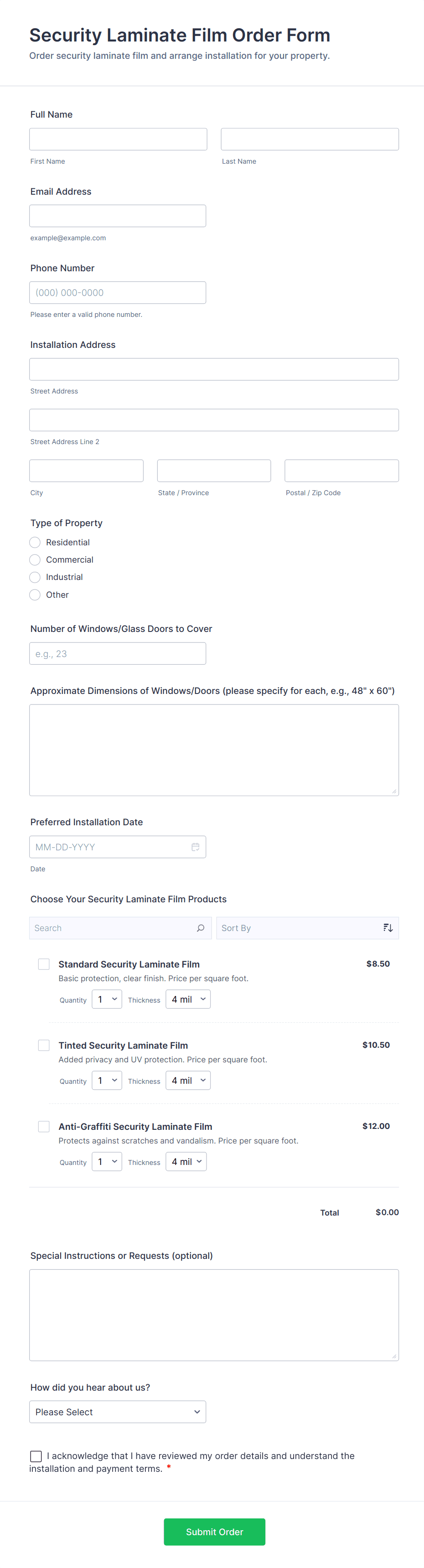Select the Residential property type
The height and width of the screenshot is (1568, 424).
(x=35, y=542)
